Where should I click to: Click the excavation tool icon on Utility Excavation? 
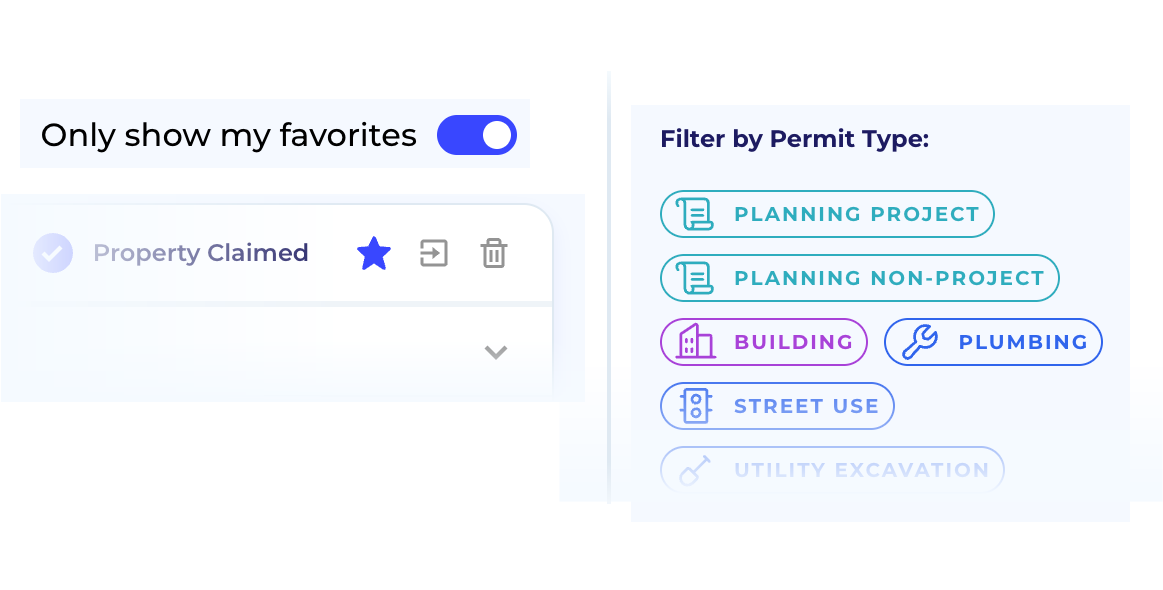[698, 469]
